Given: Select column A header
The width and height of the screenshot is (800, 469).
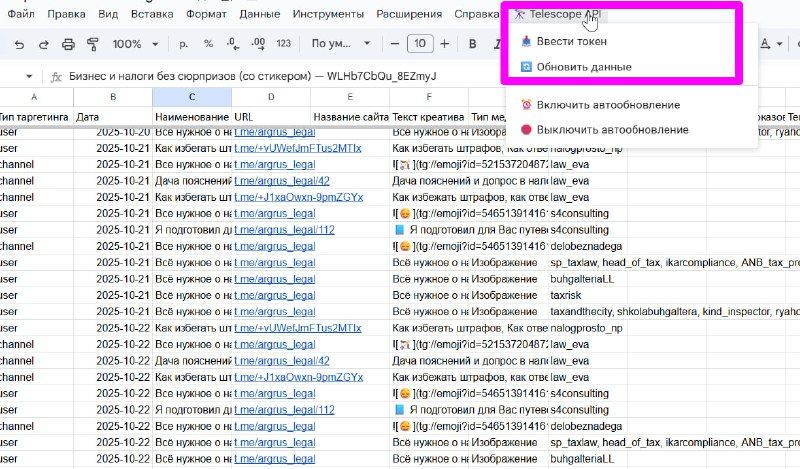Looking at the screenshot, I should [x=34, y=96].
